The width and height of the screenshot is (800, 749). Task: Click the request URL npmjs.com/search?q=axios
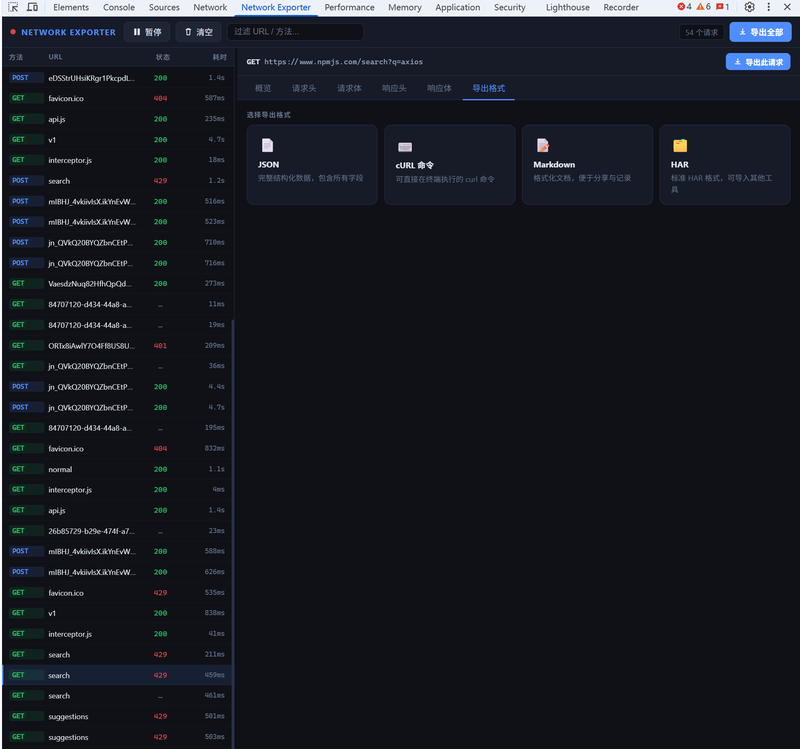point(343,62)
